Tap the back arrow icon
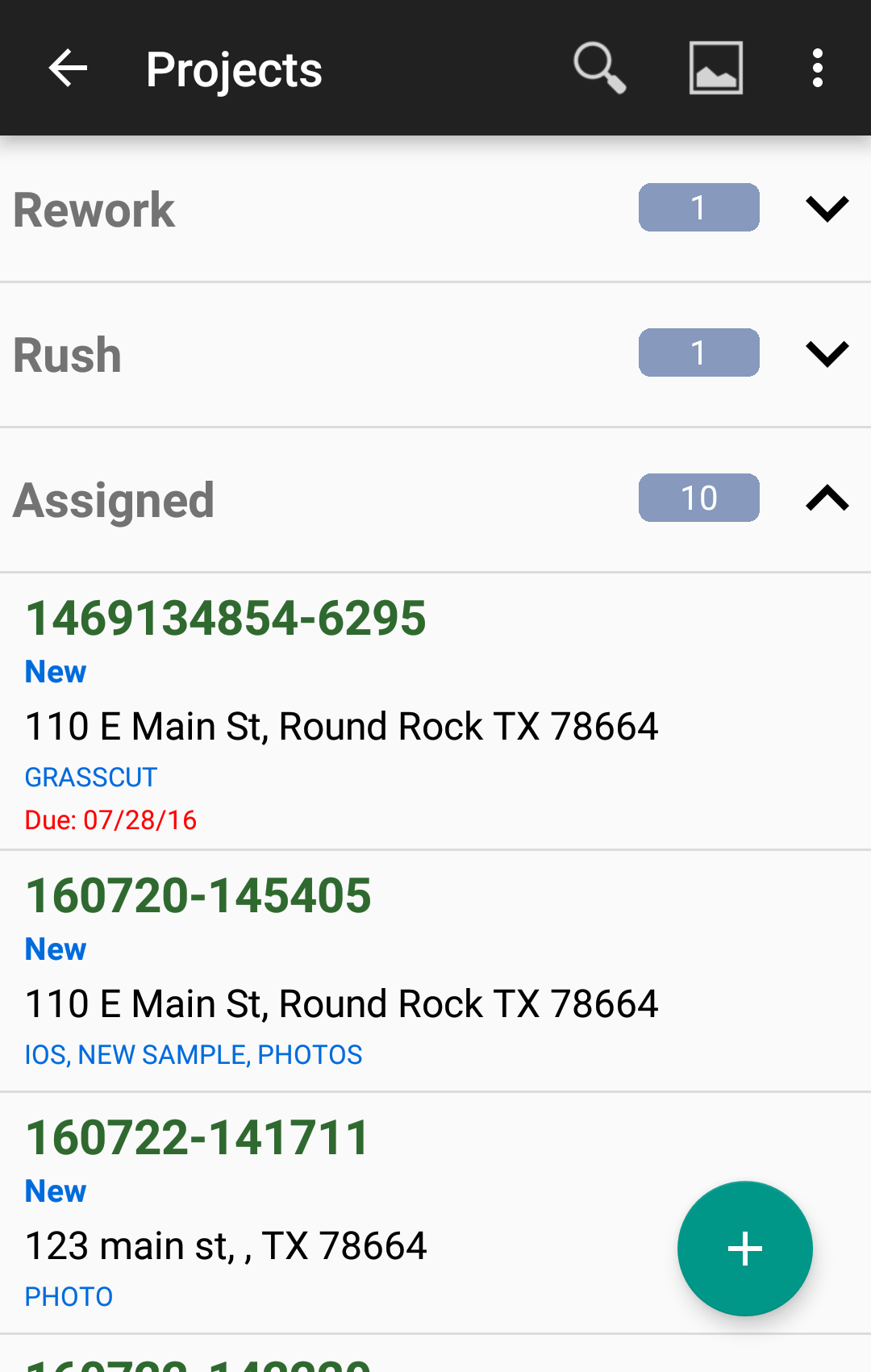871x1372 pixels. pos(68,68)
